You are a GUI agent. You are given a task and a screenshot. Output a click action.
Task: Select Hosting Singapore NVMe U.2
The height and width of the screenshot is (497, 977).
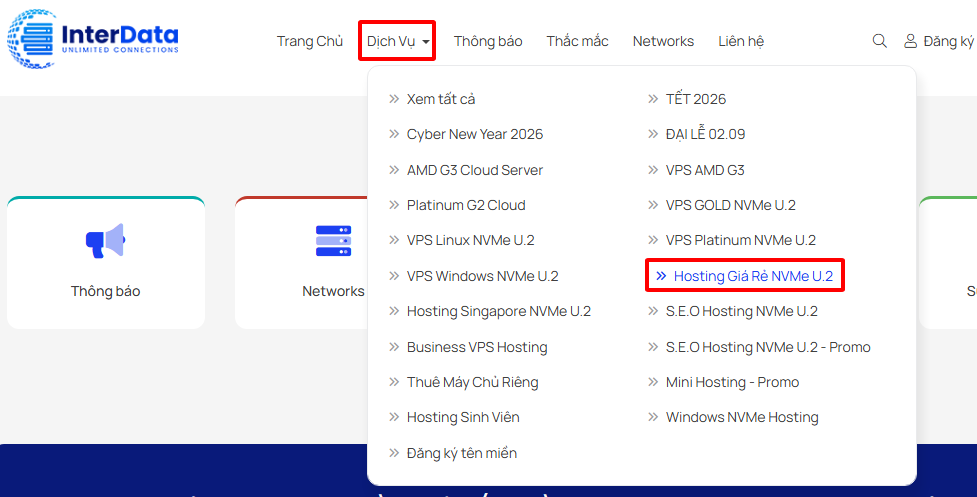pos(498,311)
